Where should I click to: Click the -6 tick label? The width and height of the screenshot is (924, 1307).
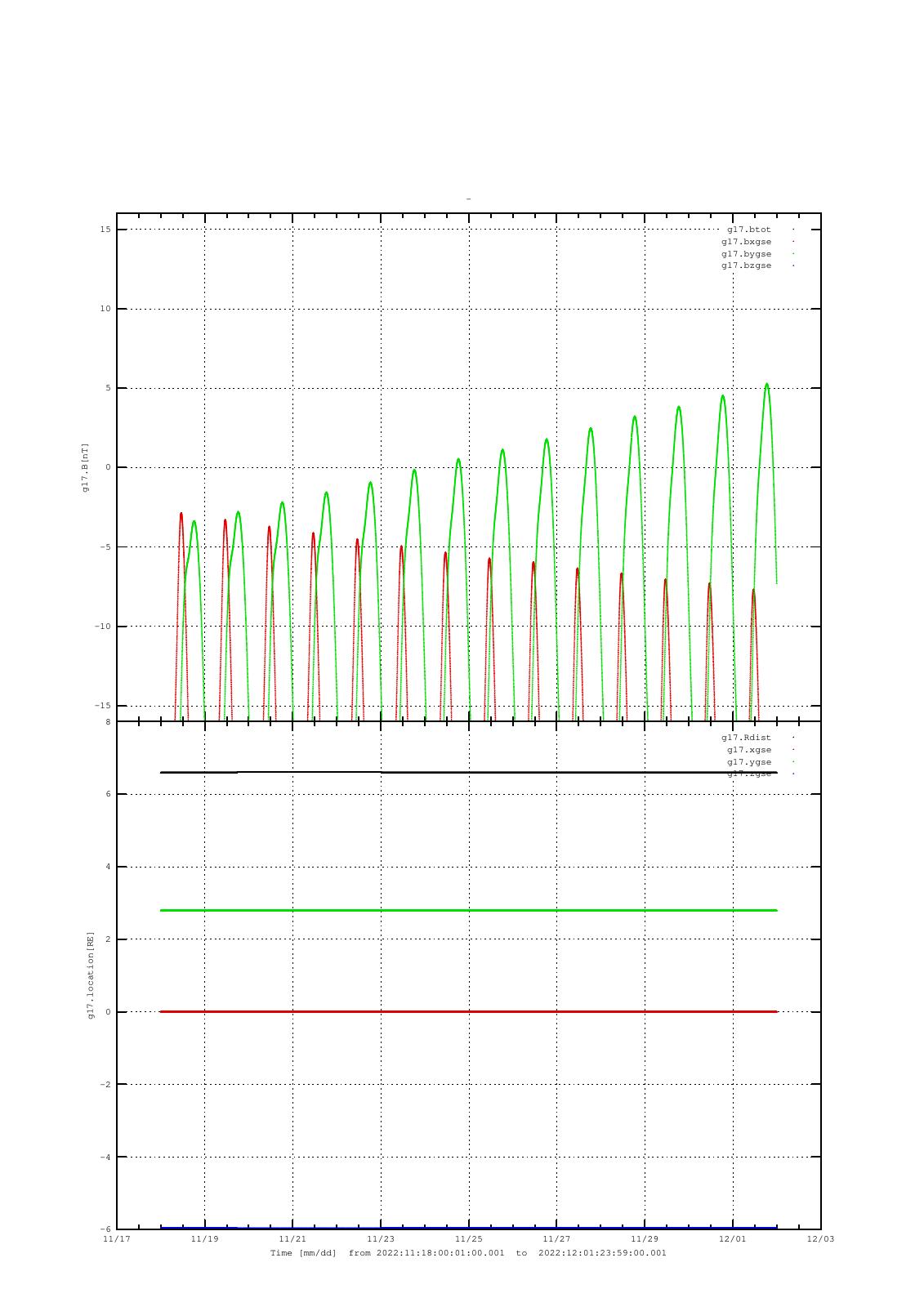[x=105, y=1229]
